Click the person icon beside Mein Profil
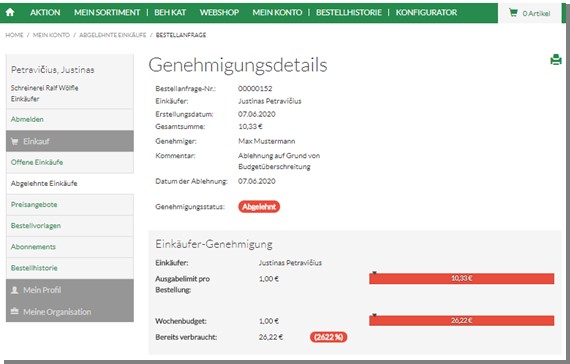This screenshot has width=570, height=364. (15, 290)
